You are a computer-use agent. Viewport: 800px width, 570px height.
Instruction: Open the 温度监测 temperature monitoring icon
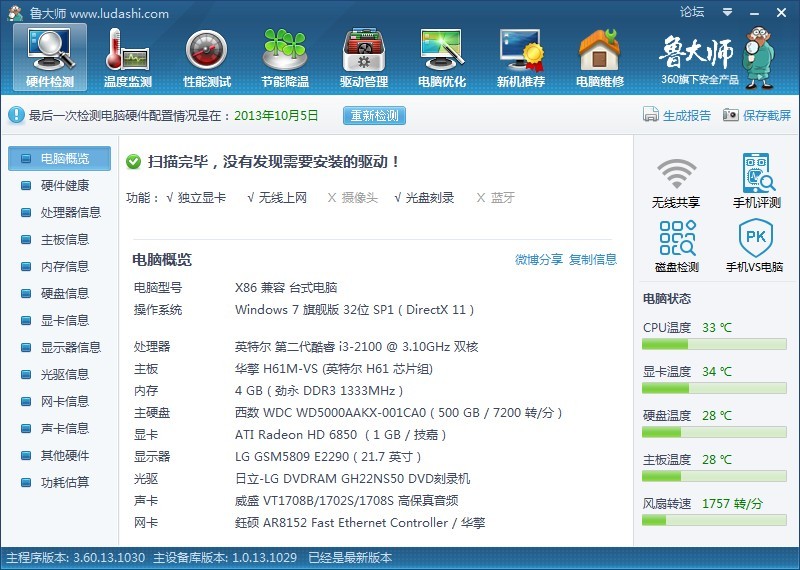[x=128, y=56]
